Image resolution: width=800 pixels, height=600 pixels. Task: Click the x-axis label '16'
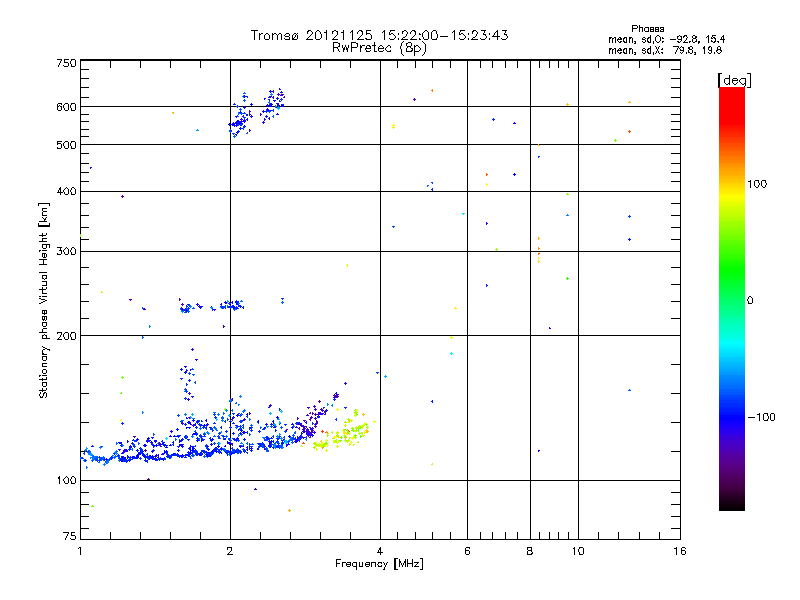tap(680, 551)
